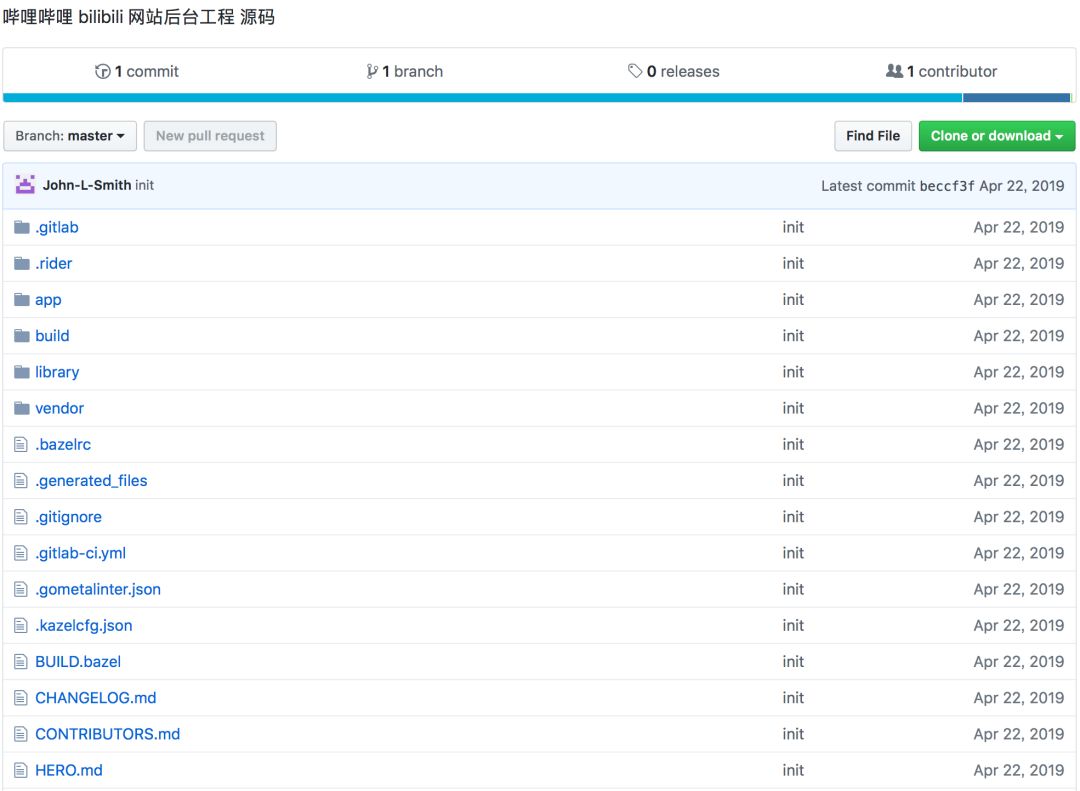Click the .kazelcfg.json file icon
The width and height of the screenshot is (1080, 791).
(21, 626)
